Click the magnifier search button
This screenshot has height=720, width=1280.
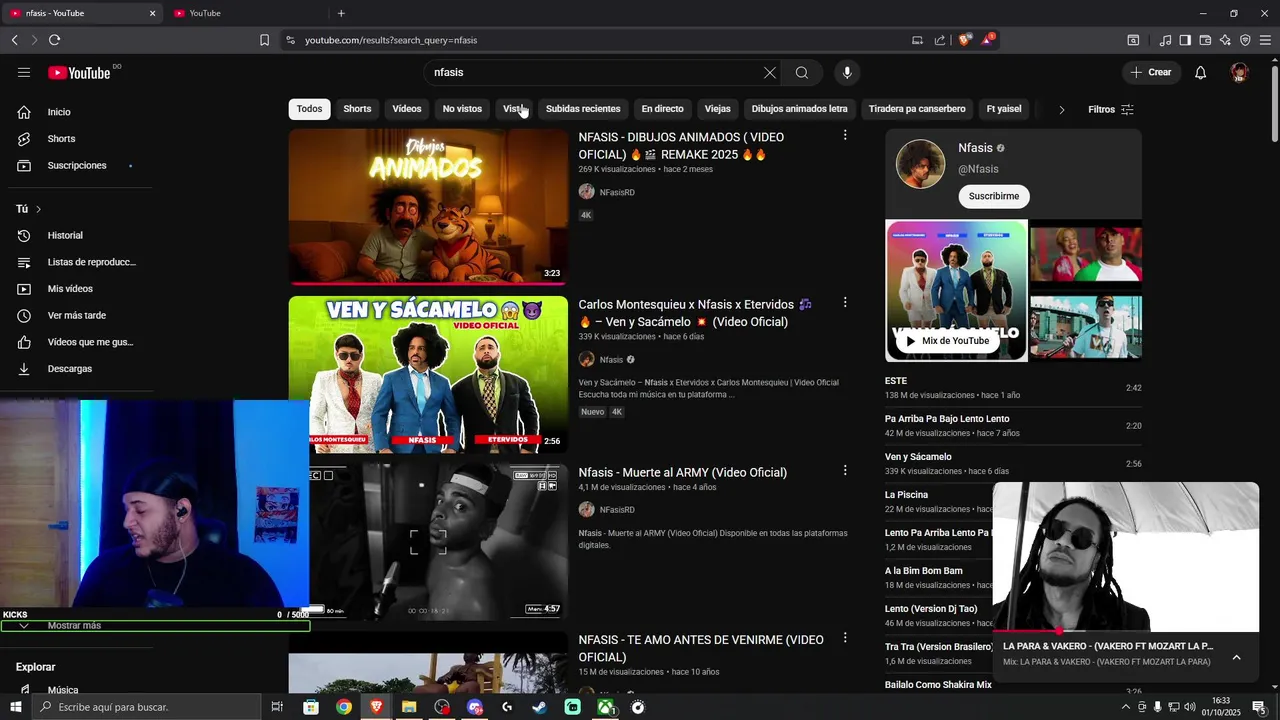(x=802, y=72)
